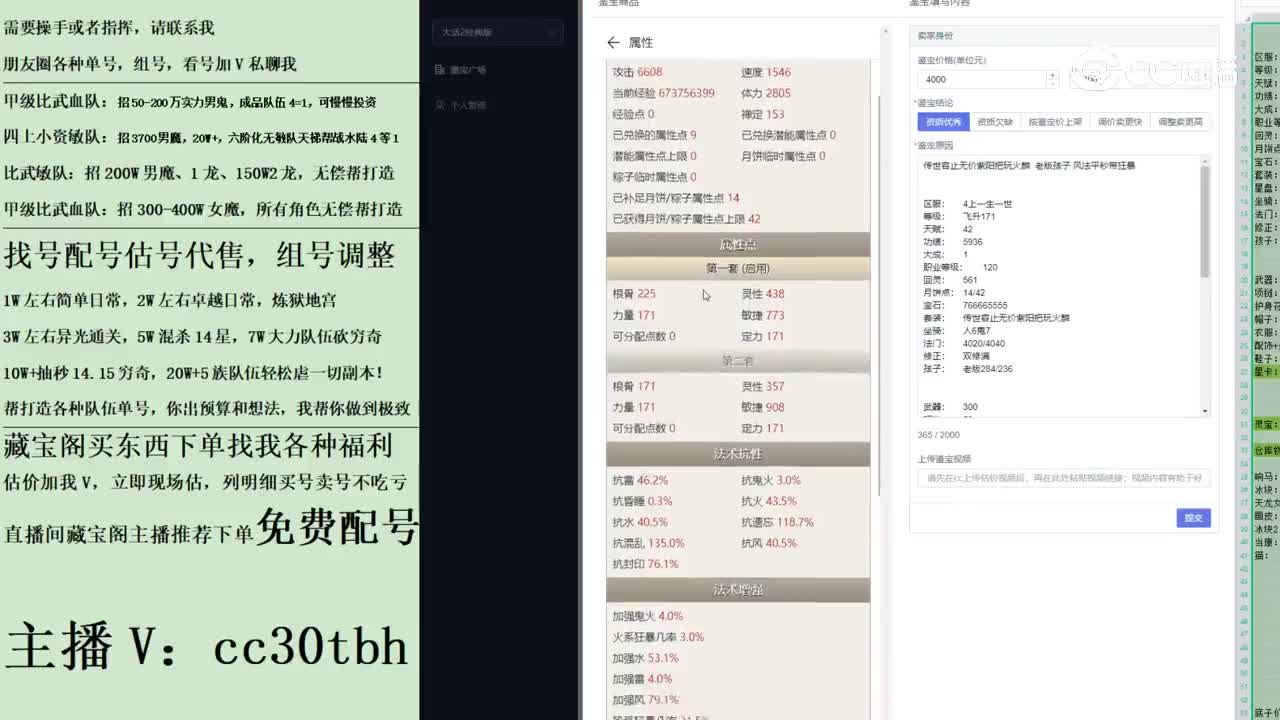The image size is (1280, 720).
Task: Click the 速度 1546 value
Action: [x=766, y=72]
